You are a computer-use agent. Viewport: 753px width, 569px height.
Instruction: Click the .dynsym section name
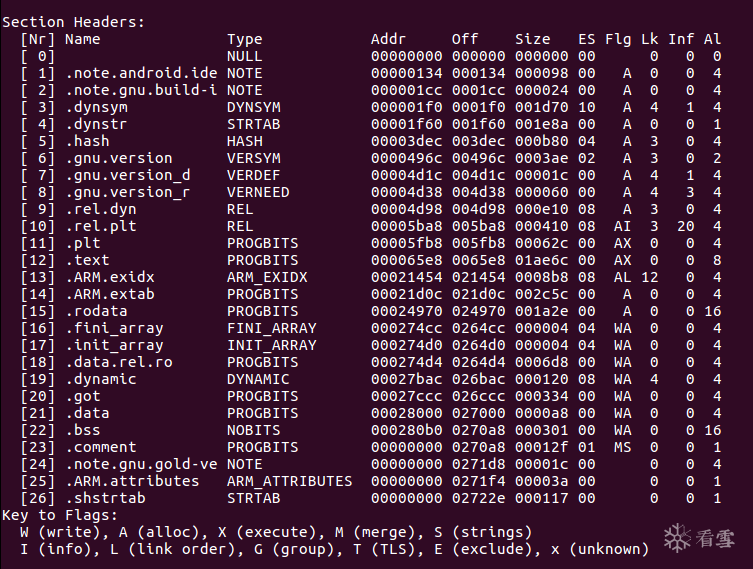click(x=96, y=107)
